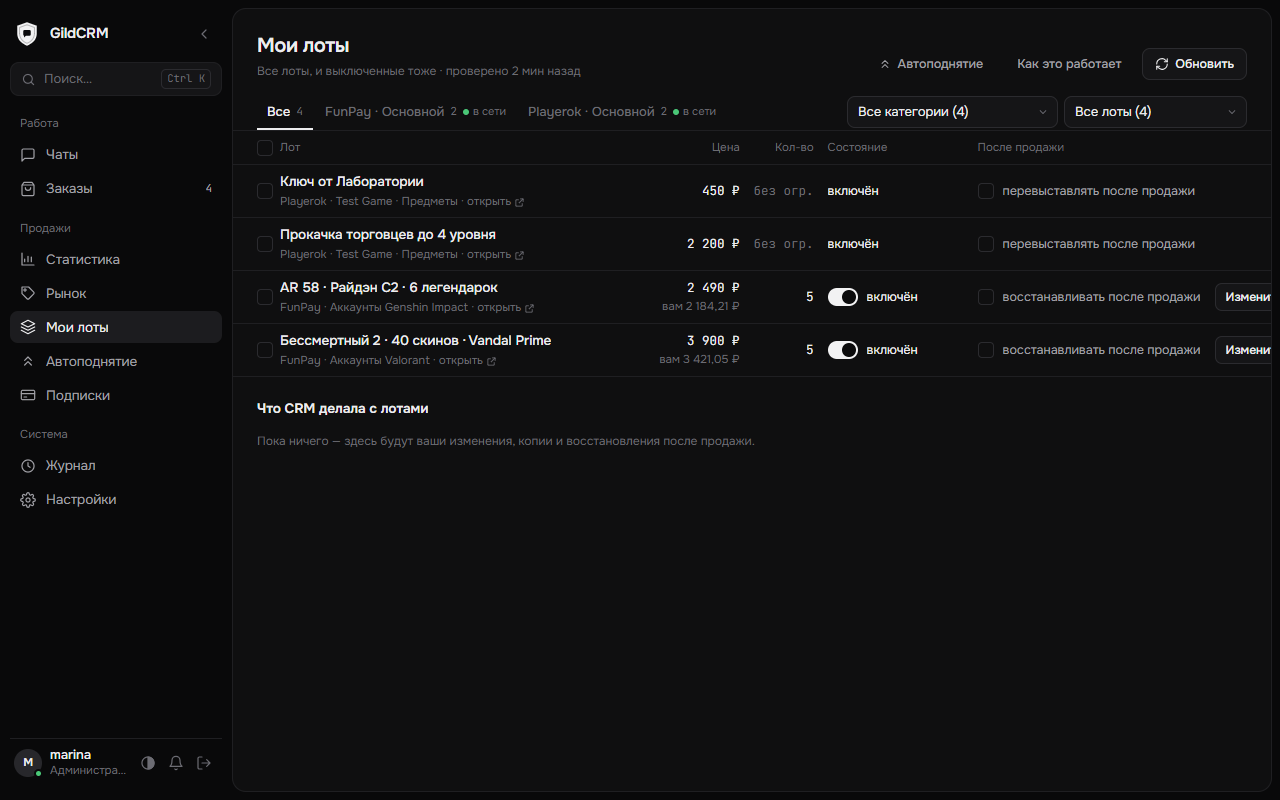The height and width of the screenshot is (800, 1280).
Task: Click the logout icon
Action: click(204, 763)
